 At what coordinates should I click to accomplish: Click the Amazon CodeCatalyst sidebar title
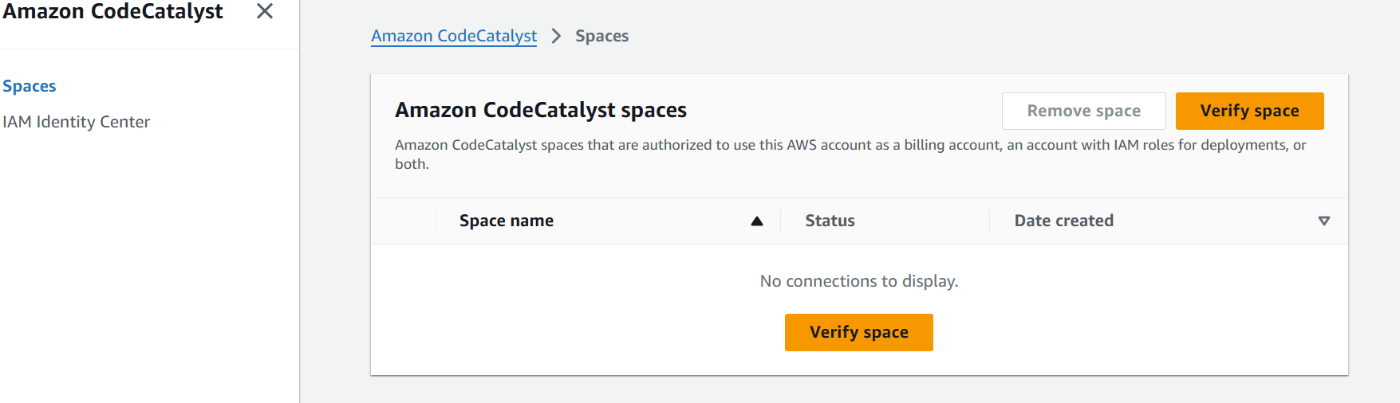(112, 12)
